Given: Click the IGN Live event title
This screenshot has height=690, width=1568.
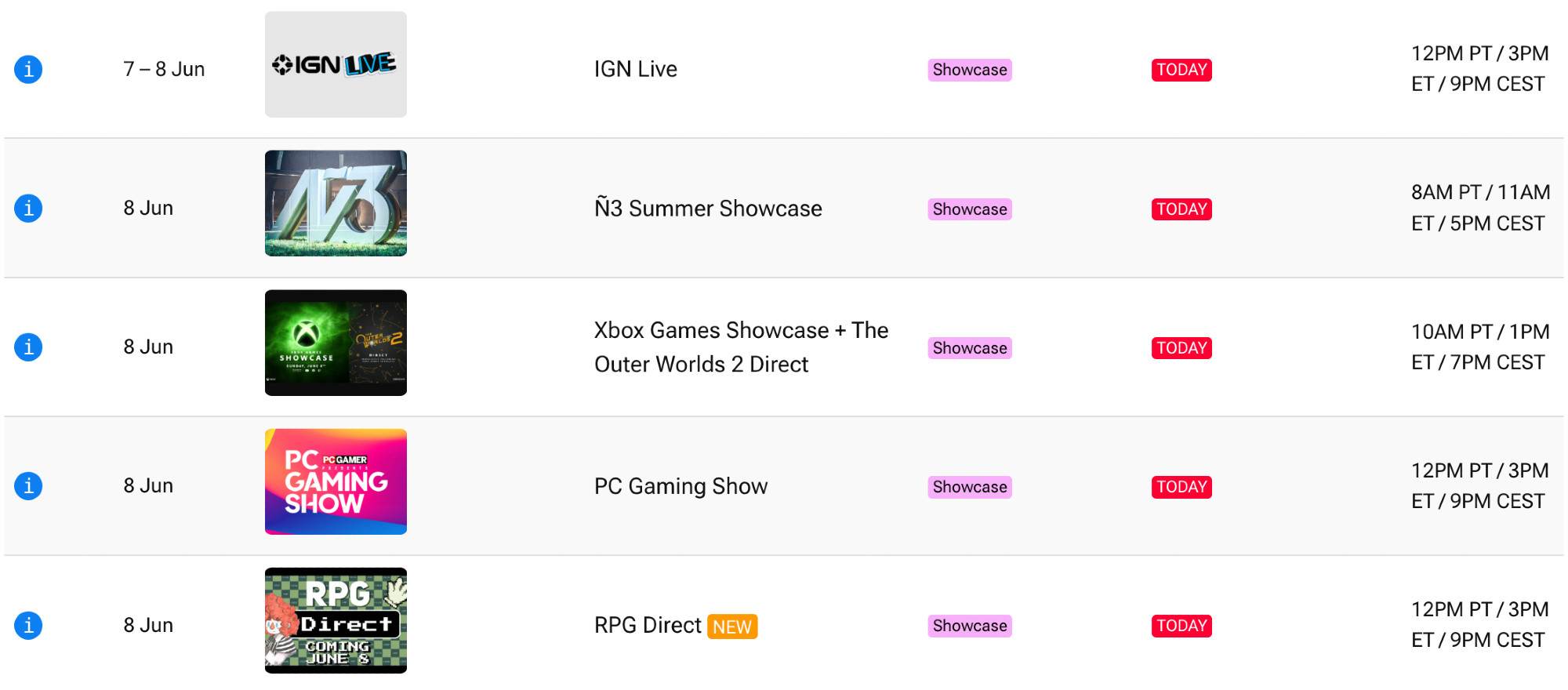Looking at the screenshot, I should click(x=635, y=69).
